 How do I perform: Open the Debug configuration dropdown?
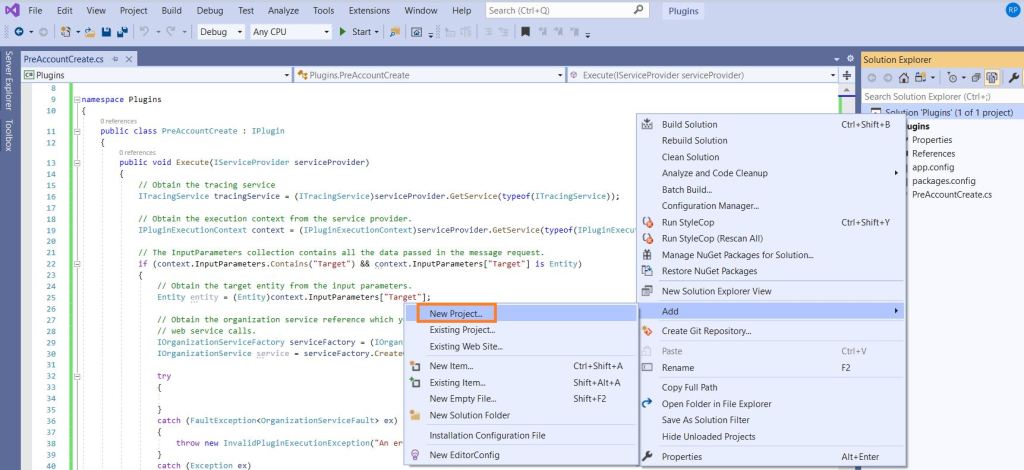[x=221, y=32]
